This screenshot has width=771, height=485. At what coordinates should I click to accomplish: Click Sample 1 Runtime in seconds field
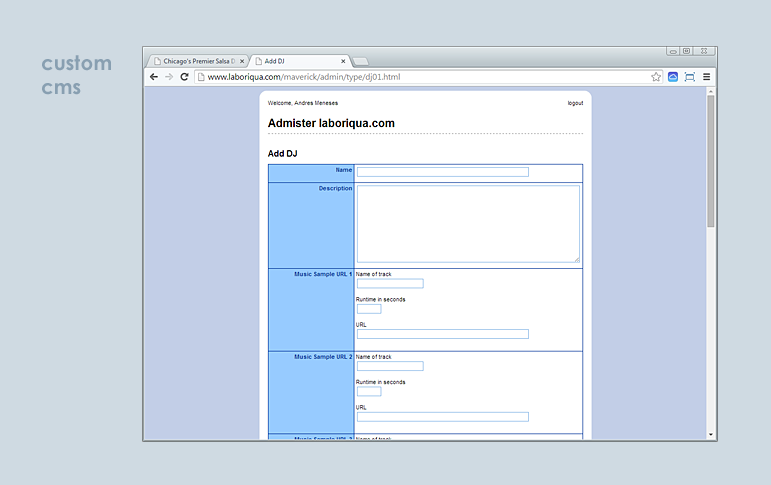tap(368, 309)
